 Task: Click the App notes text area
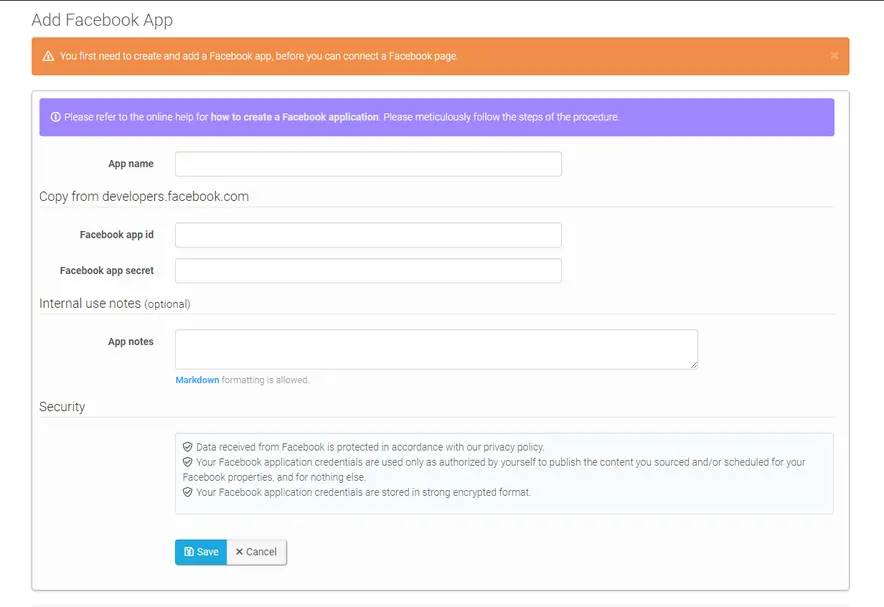[x=436, y=349]
